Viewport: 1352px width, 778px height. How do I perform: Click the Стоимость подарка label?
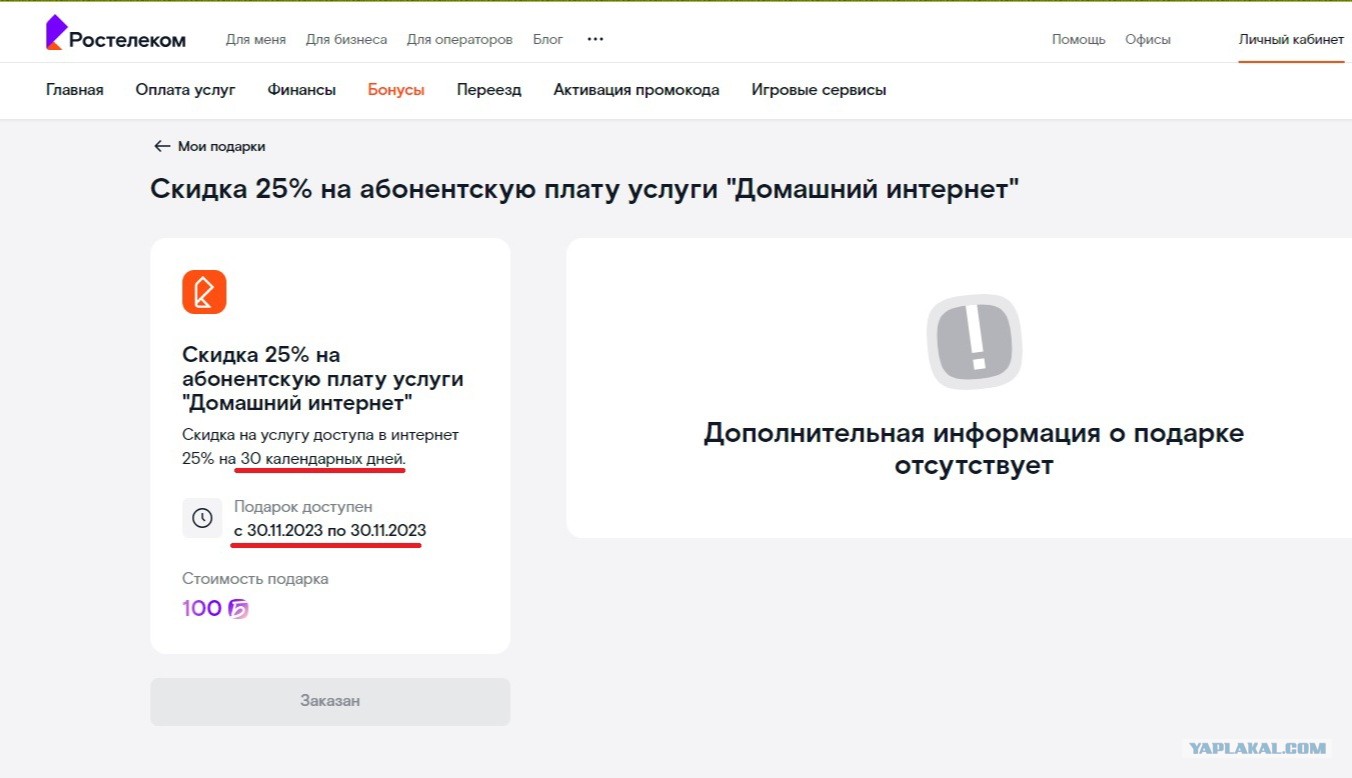point(255,579)
